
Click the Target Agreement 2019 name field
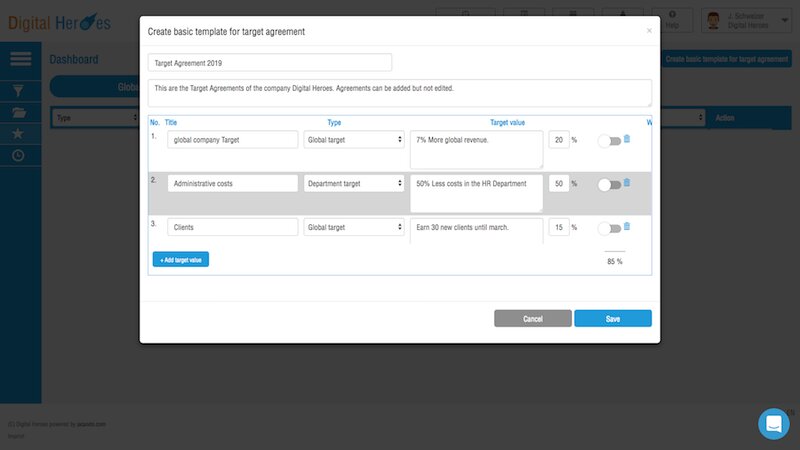[x=270, y=62]
